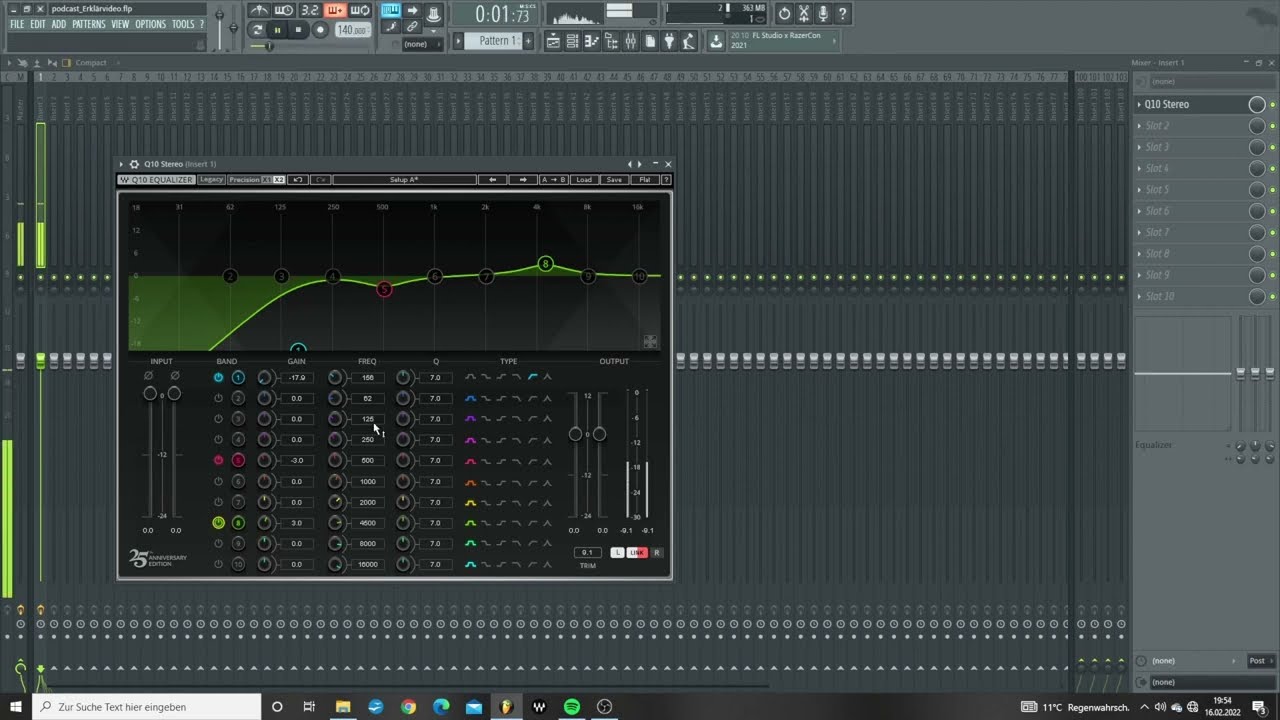Click band 5 node on EQ graph

[x=384, y=289]
